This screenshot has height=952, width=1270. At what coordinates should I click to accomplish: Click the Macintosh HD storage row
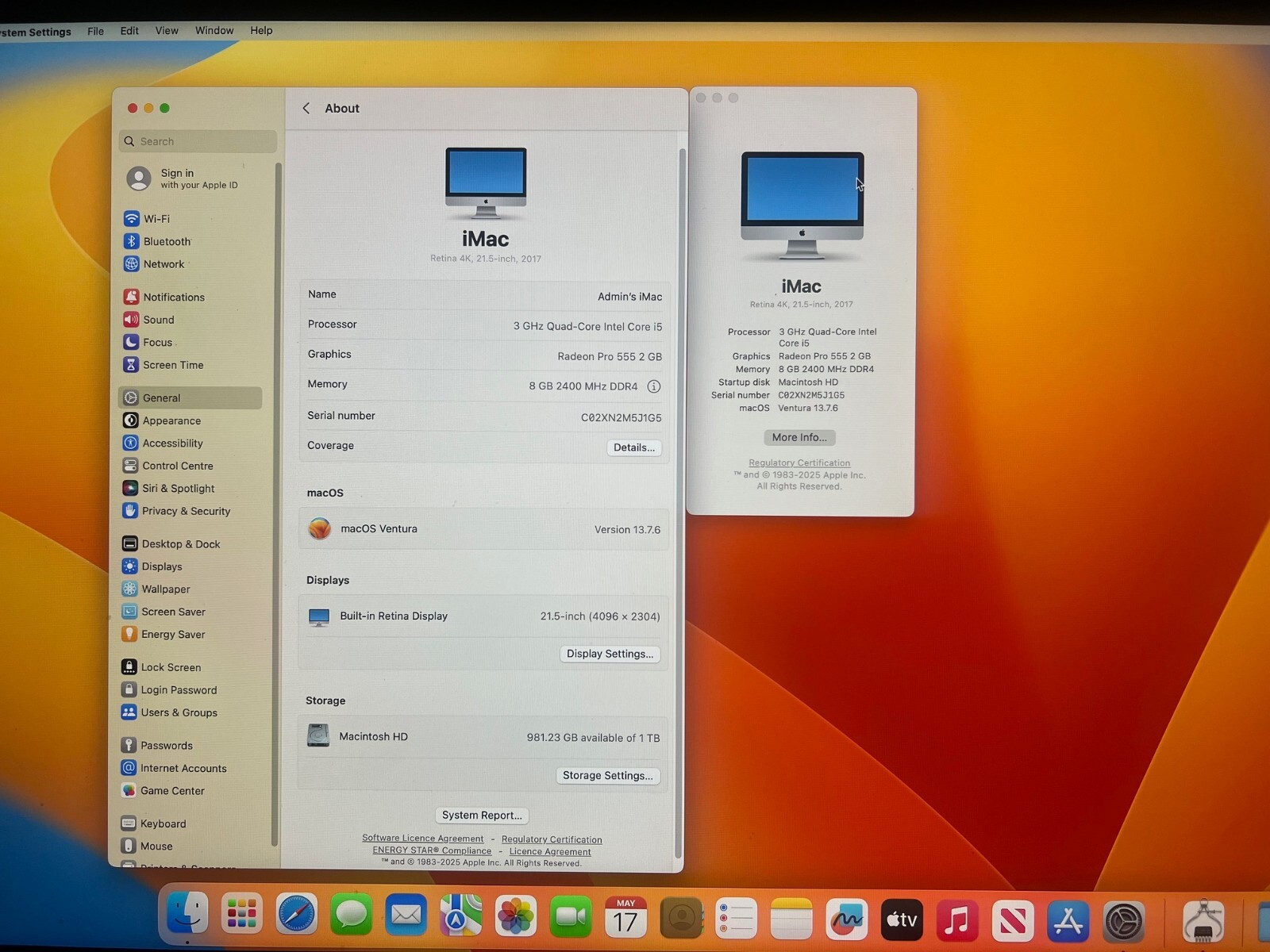point(483,737)
